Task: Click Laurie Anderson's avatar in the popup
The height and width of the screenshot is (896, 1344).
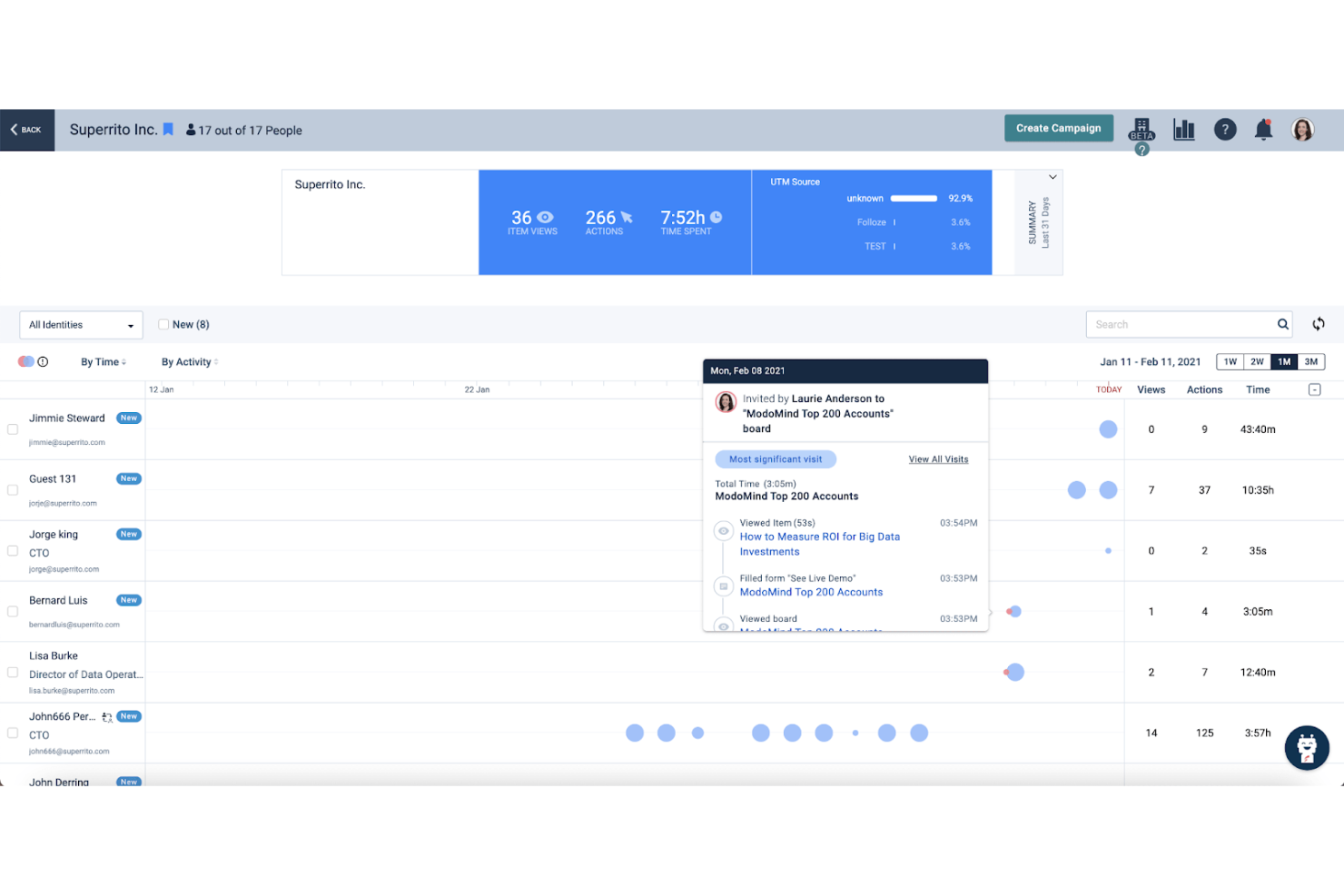Action: pyautogui.click(x=726, y=402)
